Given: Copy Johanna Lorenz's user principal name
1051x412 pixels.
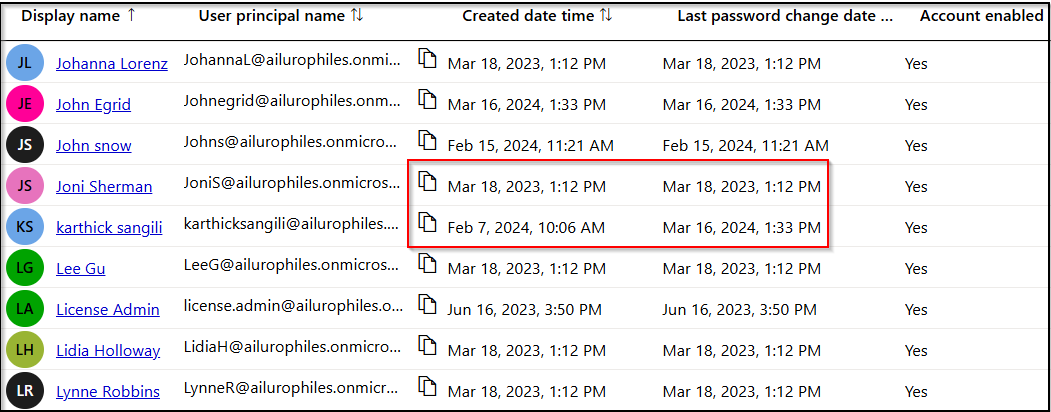Looking at the screenshot, I should [428, 60].
